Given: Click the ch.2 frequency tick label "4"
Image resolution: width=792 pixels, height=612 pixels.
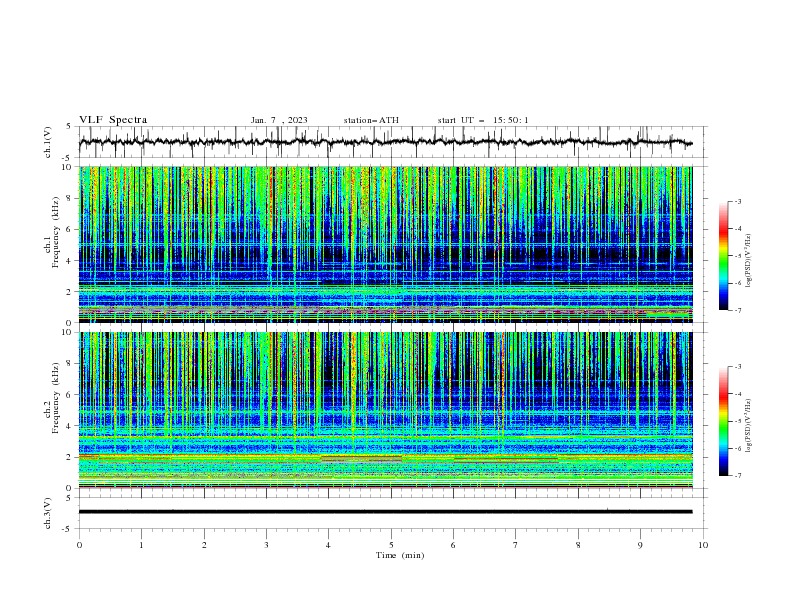Looking at the screenshot, I should pos(71,426).
